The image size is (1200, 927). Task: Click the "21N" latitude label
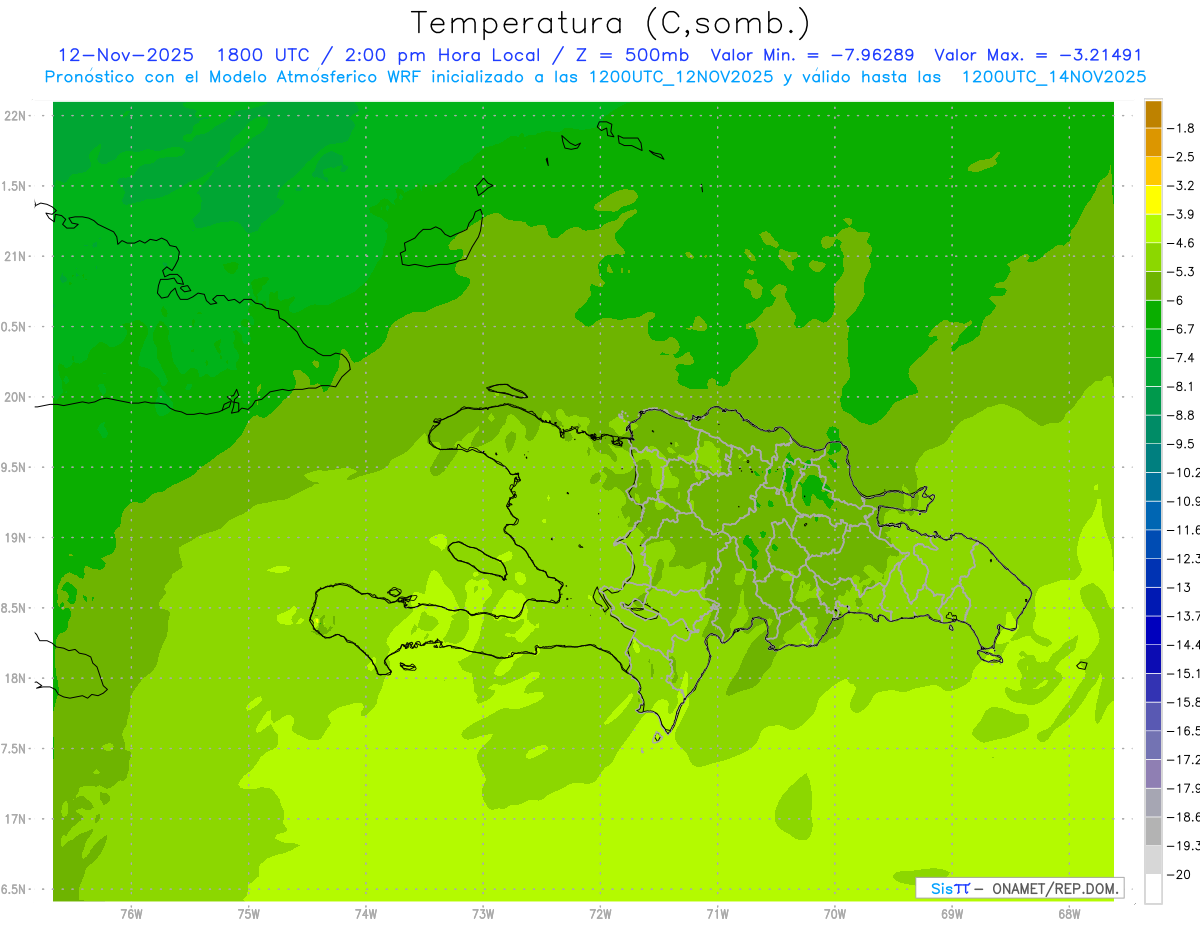[15, 256]
